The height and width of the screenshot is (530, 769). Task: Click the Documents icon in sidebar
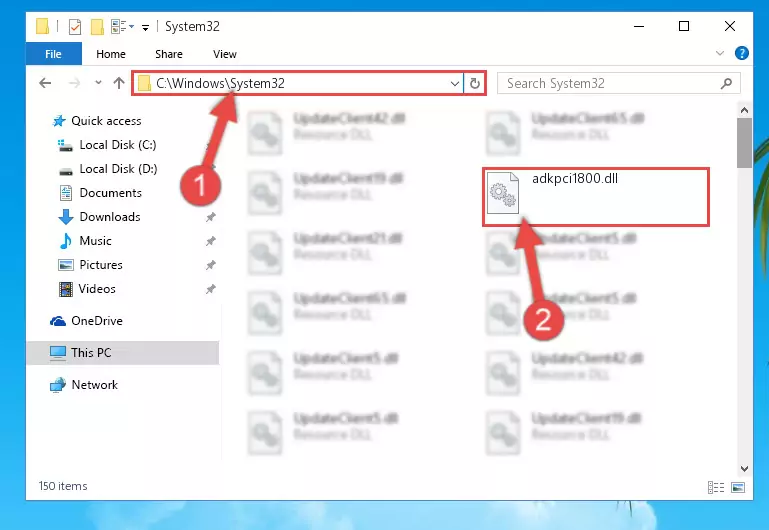[66, 193]
